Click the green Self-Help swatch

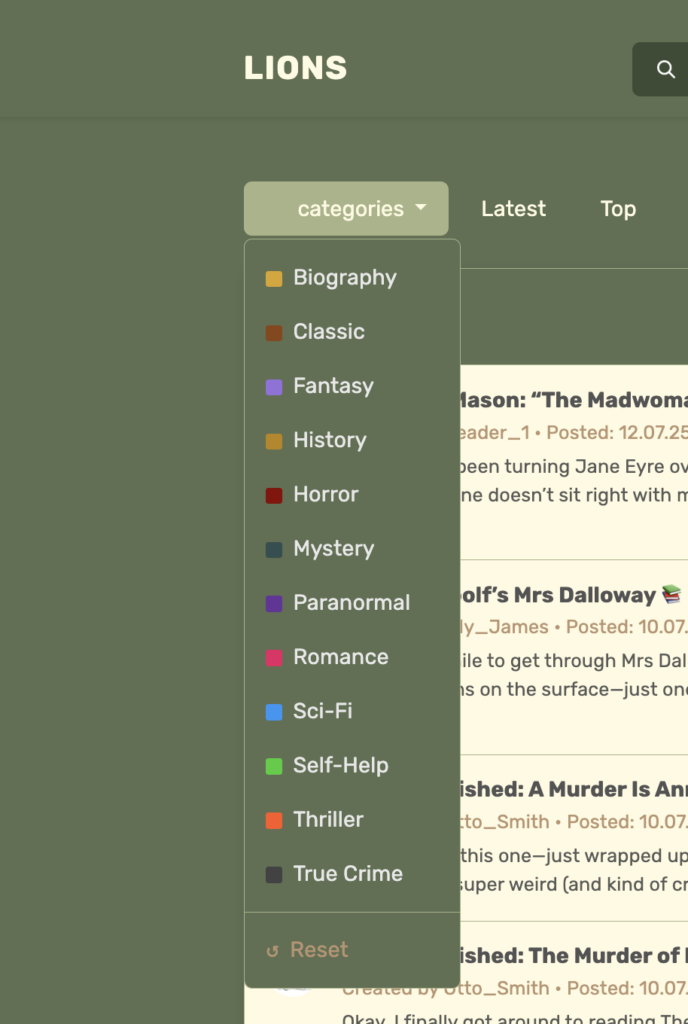[x=273, y=766]
